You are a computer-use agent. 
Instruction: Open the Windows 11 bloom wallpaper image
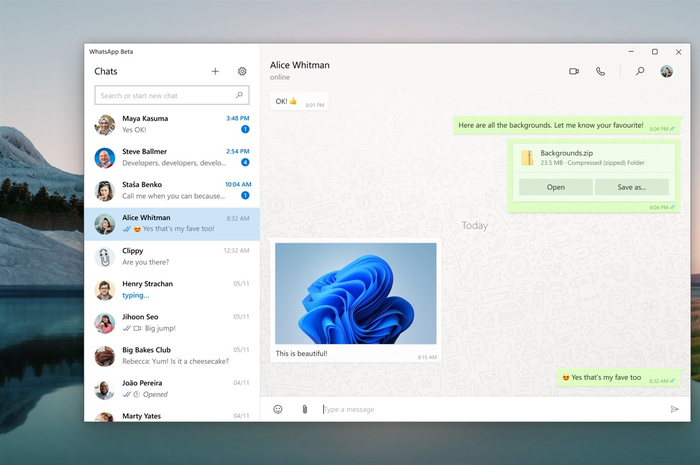356,293
